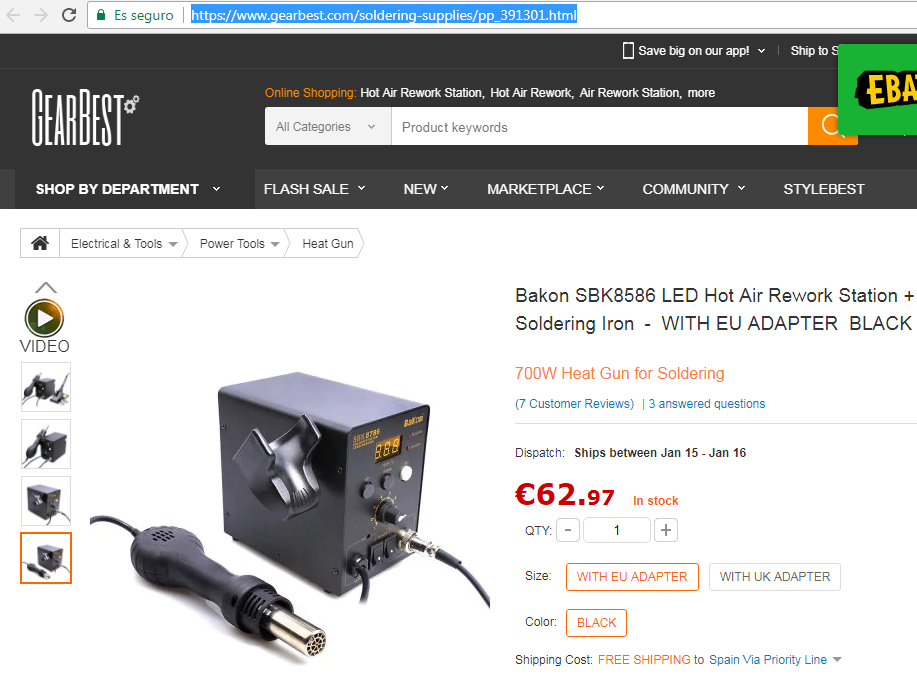Screen dimensions: 917x677
Task: Increase quantity with the plus button
Action: 666,530
